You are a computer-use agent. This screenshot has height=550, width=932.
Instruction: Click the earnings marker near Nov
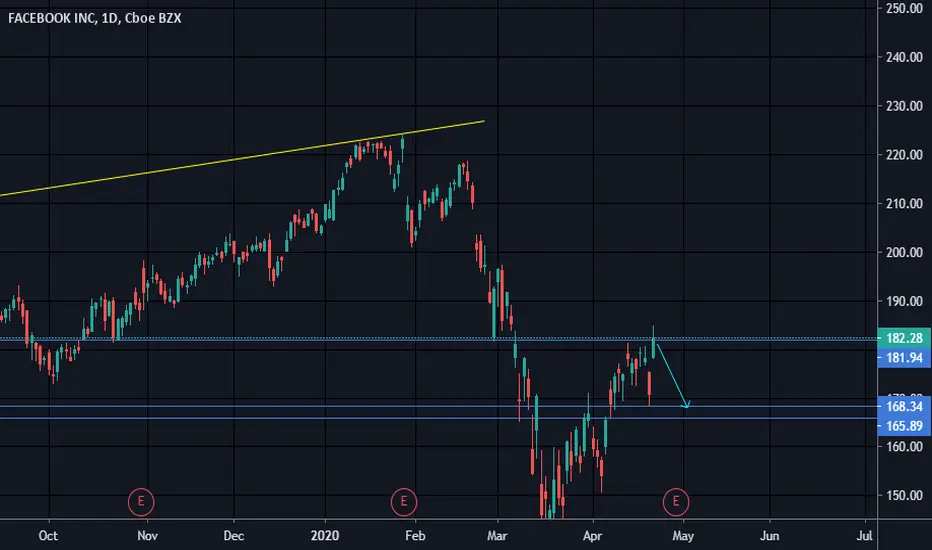click(x=141, y=502)
